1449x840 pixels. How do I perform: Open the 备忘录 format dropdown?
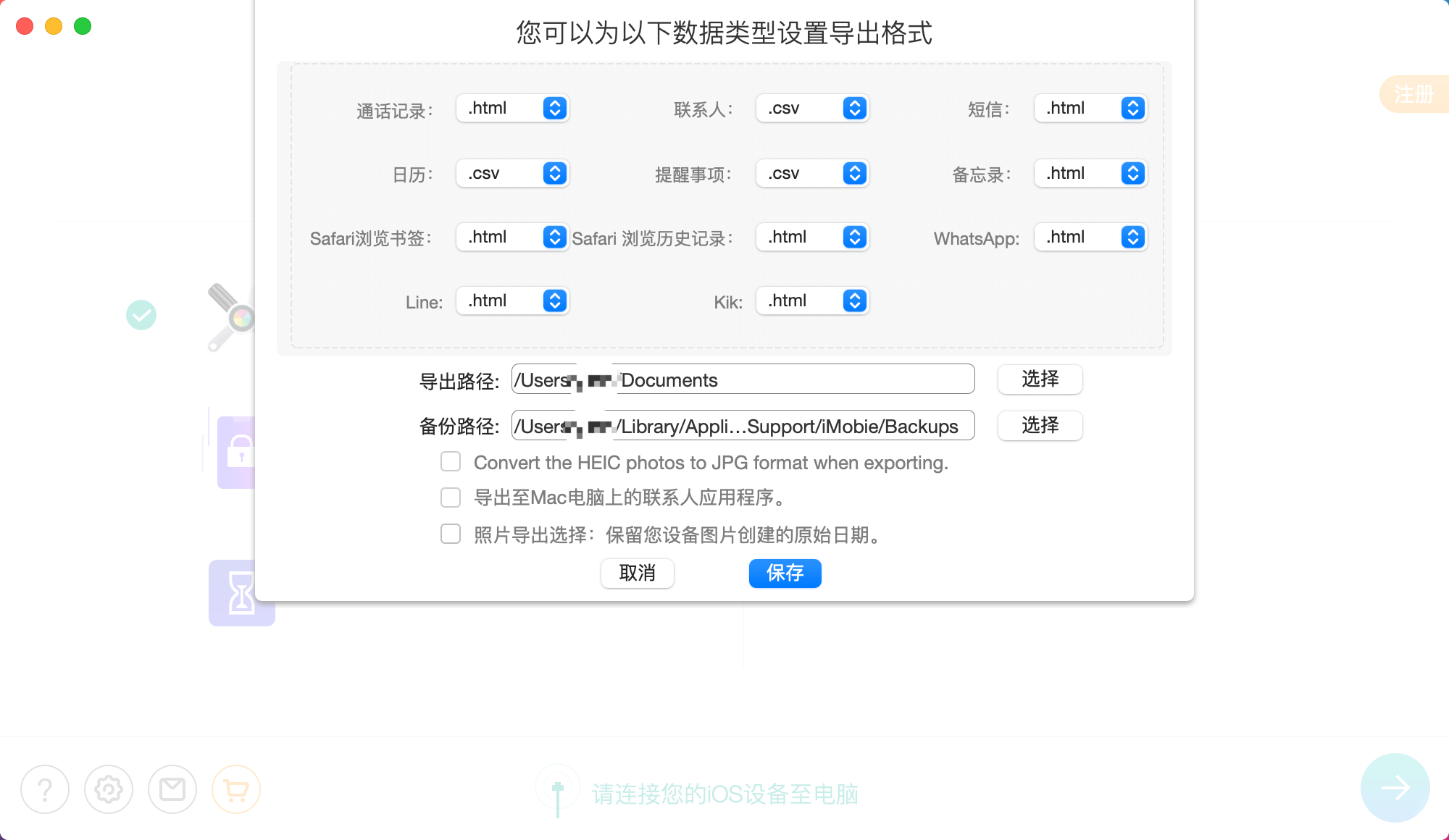point(1090,174)
